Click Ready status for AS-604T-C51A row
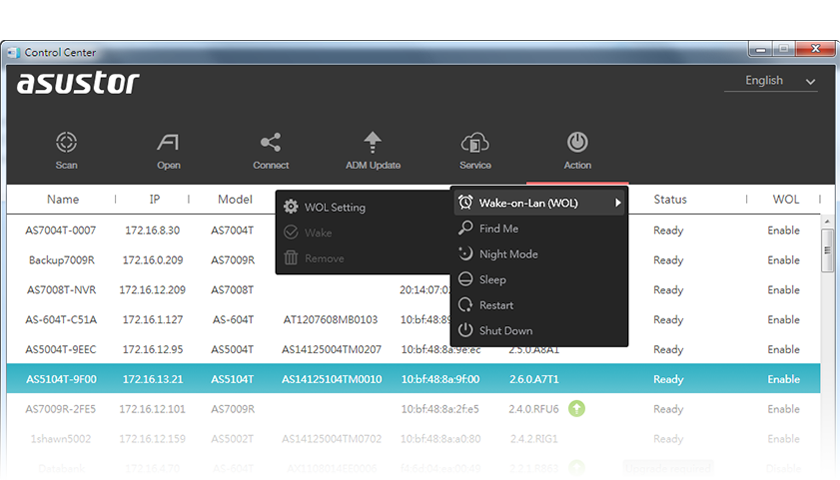Image resolution: width=840 pixels, height=480 pixels. tap(668, 320)
